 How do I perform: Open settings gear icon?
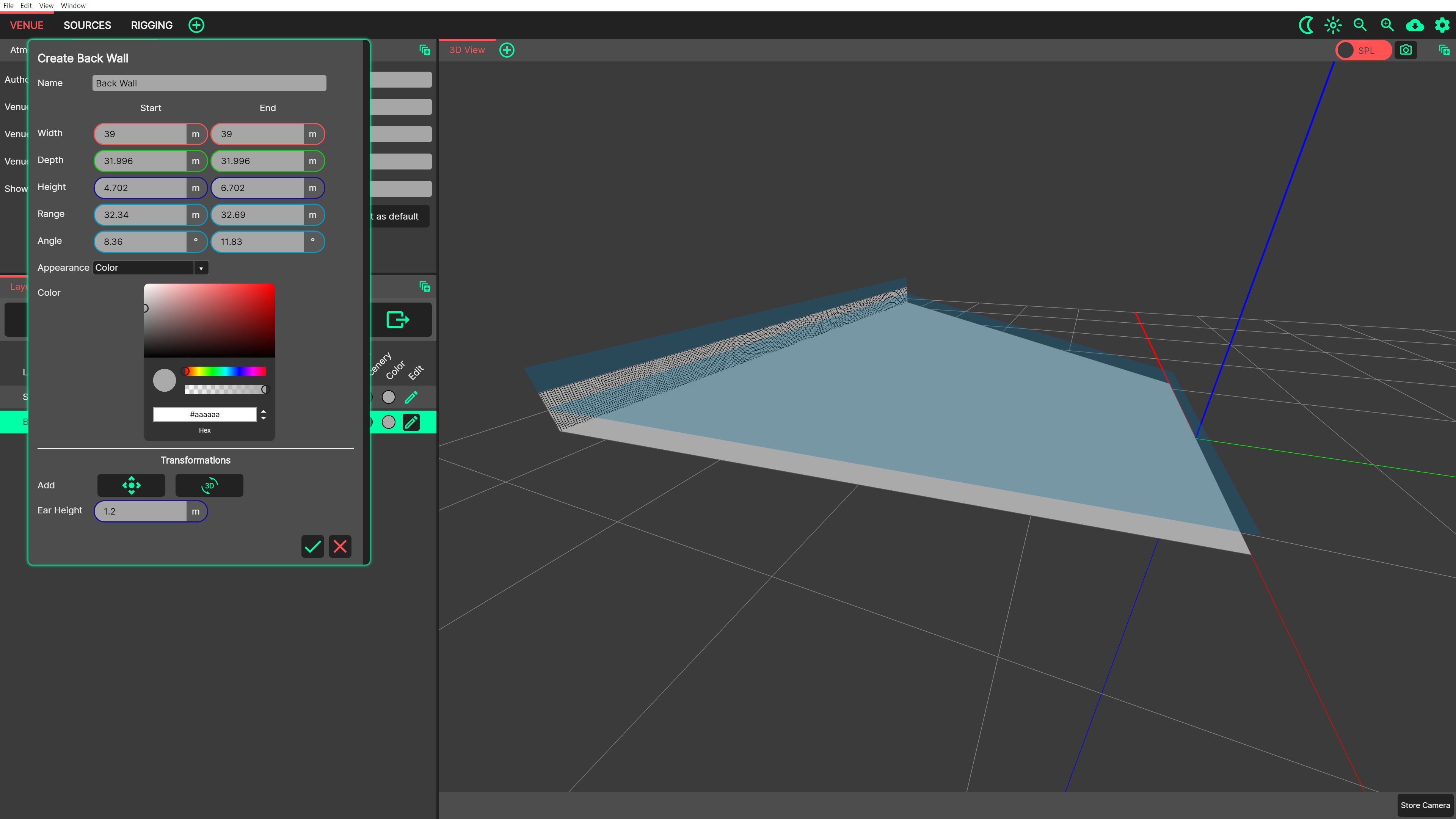[x=1442, y=25]
